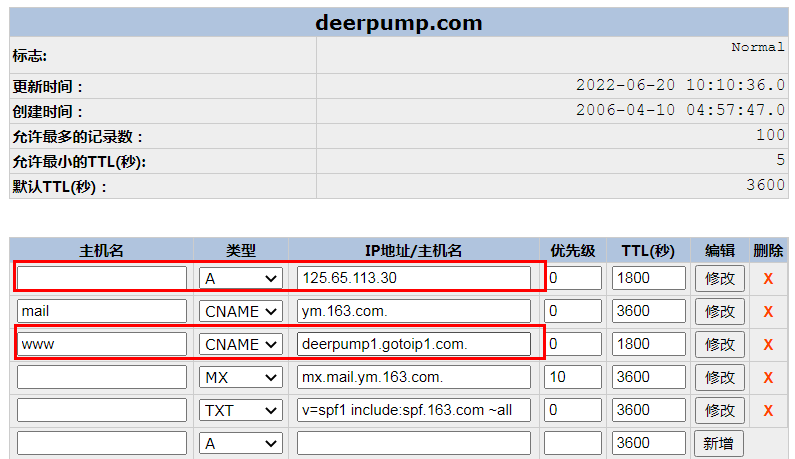The width and height of the screenshot is (795, 459).
Task: Change record type of www row
Action: (x=241, y=345)
